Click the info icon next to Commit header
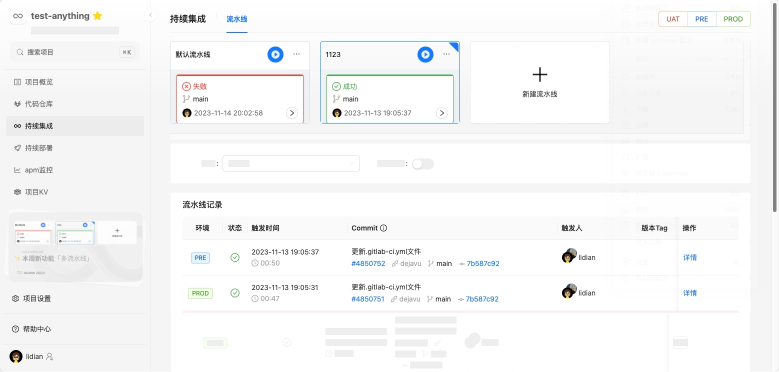Screen dimensions: 779x372 (x=384, y=228)
